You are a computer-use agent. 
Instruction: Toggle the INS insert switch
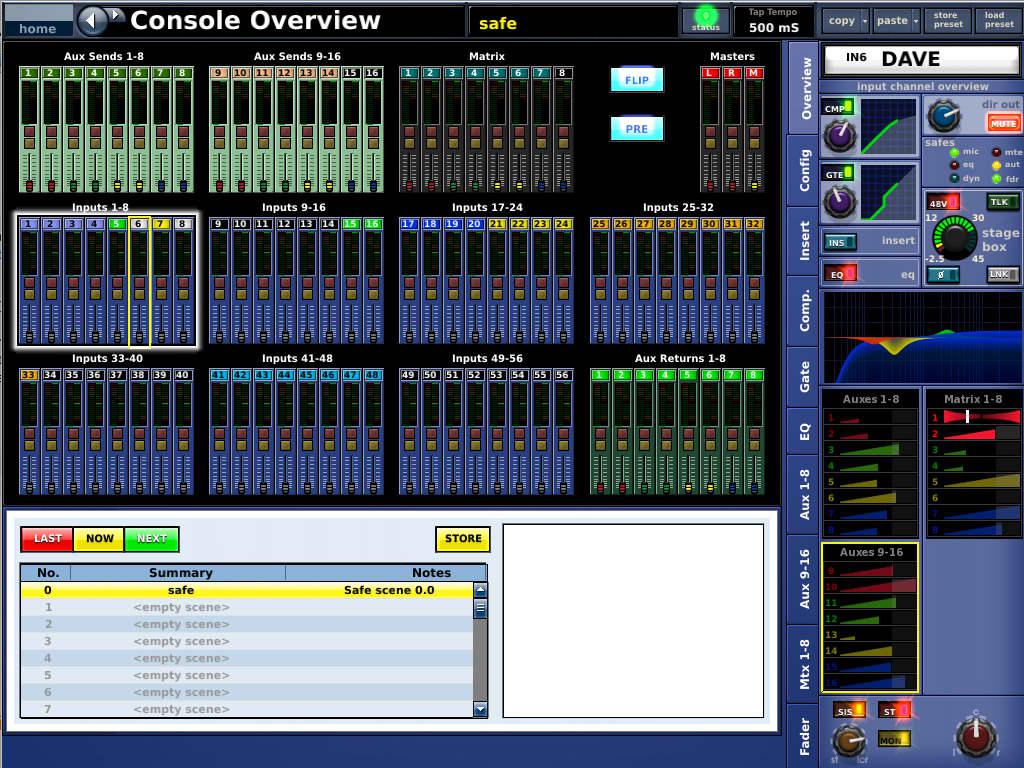click(x=840, y=242)
